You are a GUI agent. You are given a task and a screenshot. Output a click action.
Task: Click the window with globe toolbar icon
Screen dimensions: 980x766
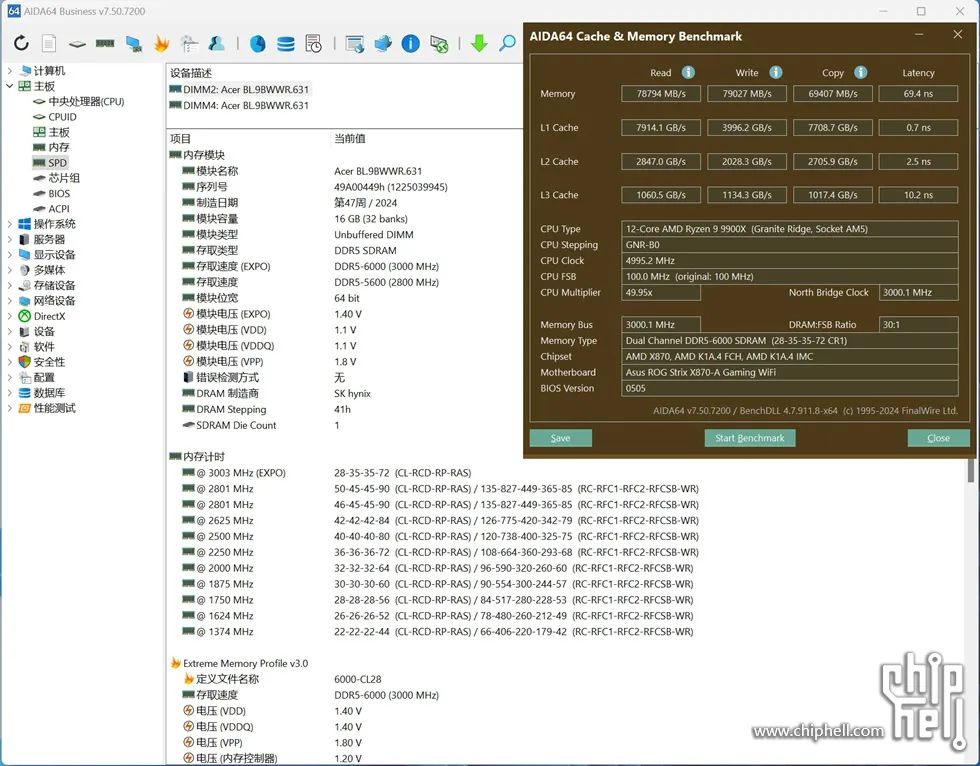point(354,43)
